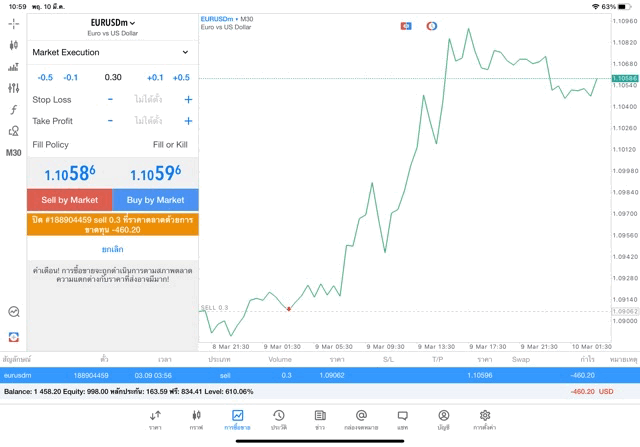Open chart settings sliders icon
This screenshot has width=640, height=447.
coord(13,88)
